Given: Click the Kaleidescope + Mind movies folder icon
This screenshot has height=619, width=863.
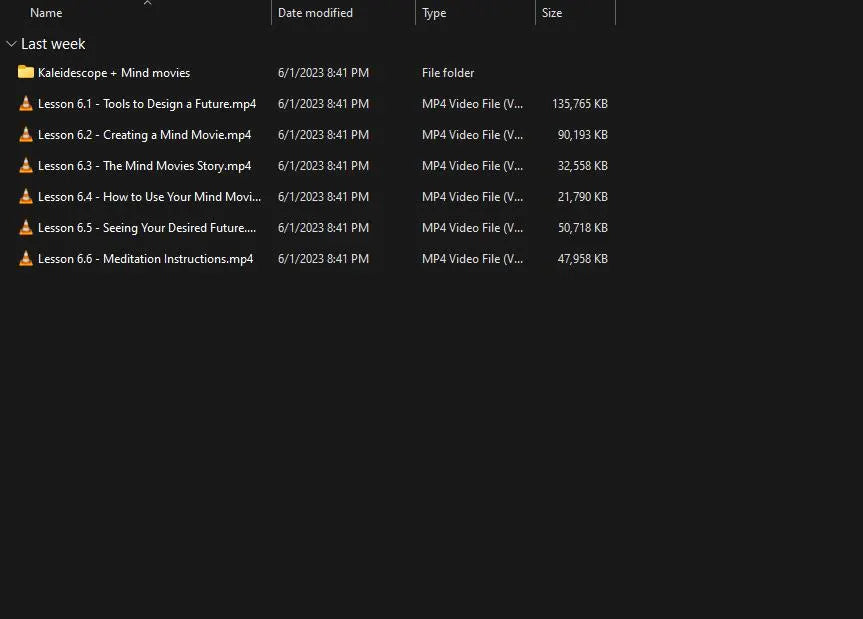Looking at the screenshot, I should coord(26,72).
